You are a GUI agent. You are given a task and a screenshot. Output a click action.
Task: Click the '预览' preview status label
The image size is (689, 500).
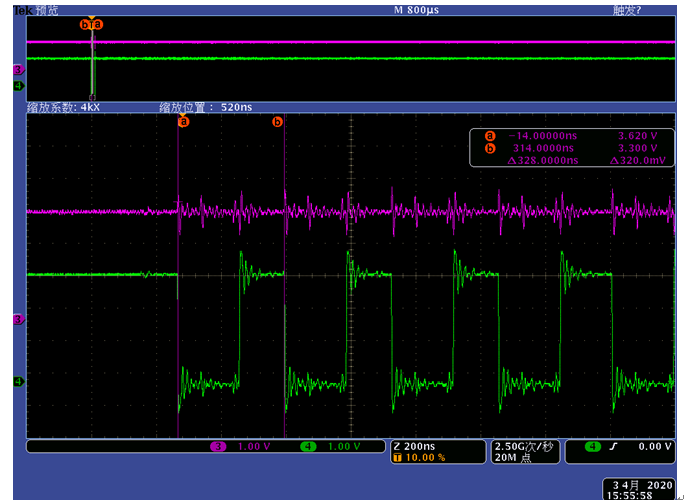click(47, 10)
